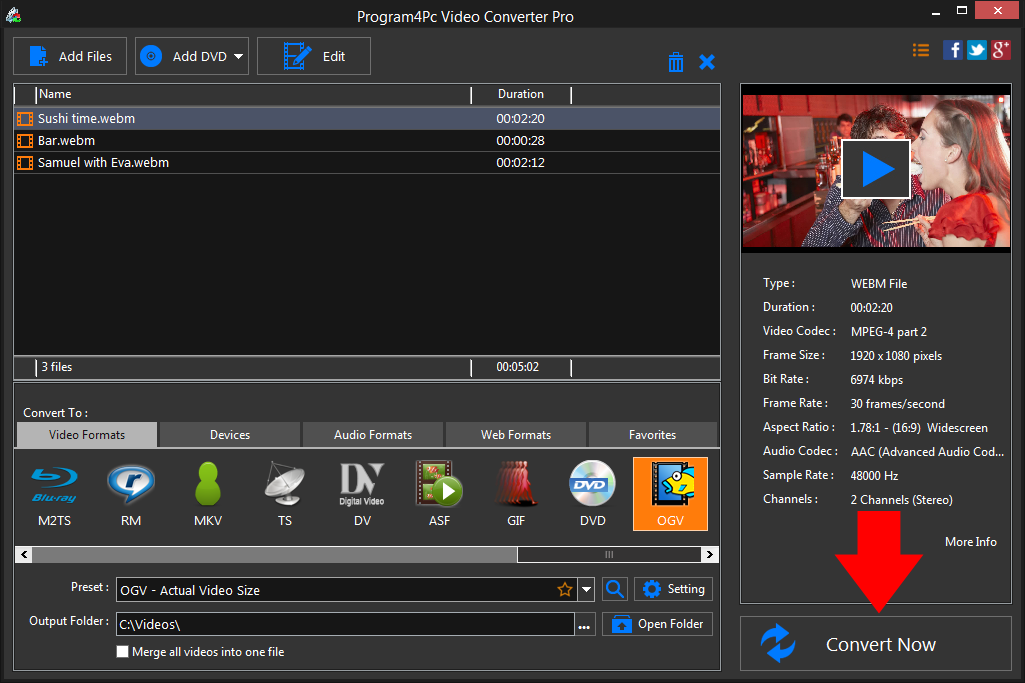Switch to the Devices tab
This screenshot has height=683, width=1025.
tap(229, 434)
